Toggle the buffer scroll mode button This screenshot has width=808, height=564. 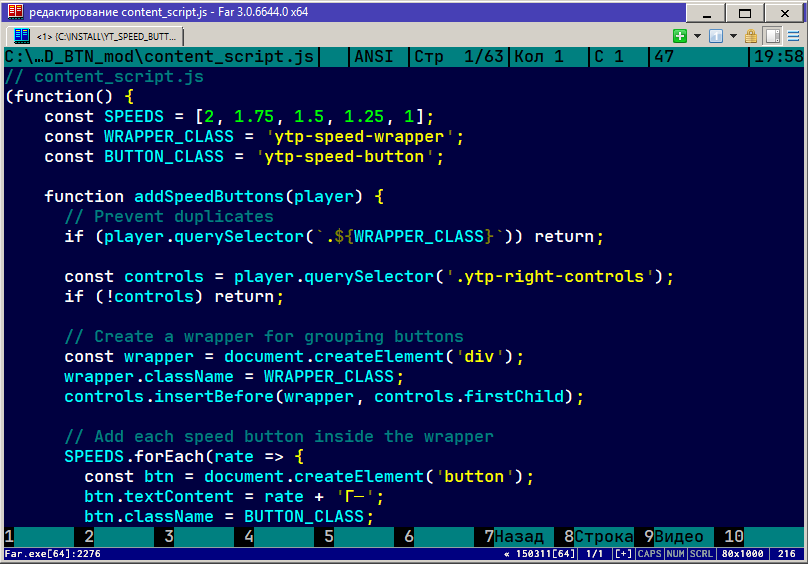click(772, 36)
